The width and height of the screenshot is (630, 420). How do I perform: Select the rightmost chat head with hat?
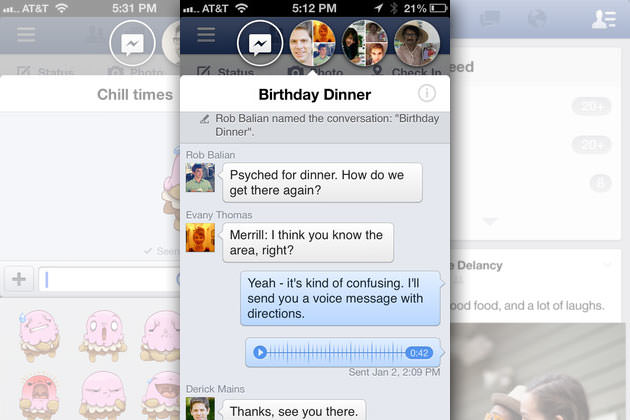pyautogui.click(x=416, y=43)
